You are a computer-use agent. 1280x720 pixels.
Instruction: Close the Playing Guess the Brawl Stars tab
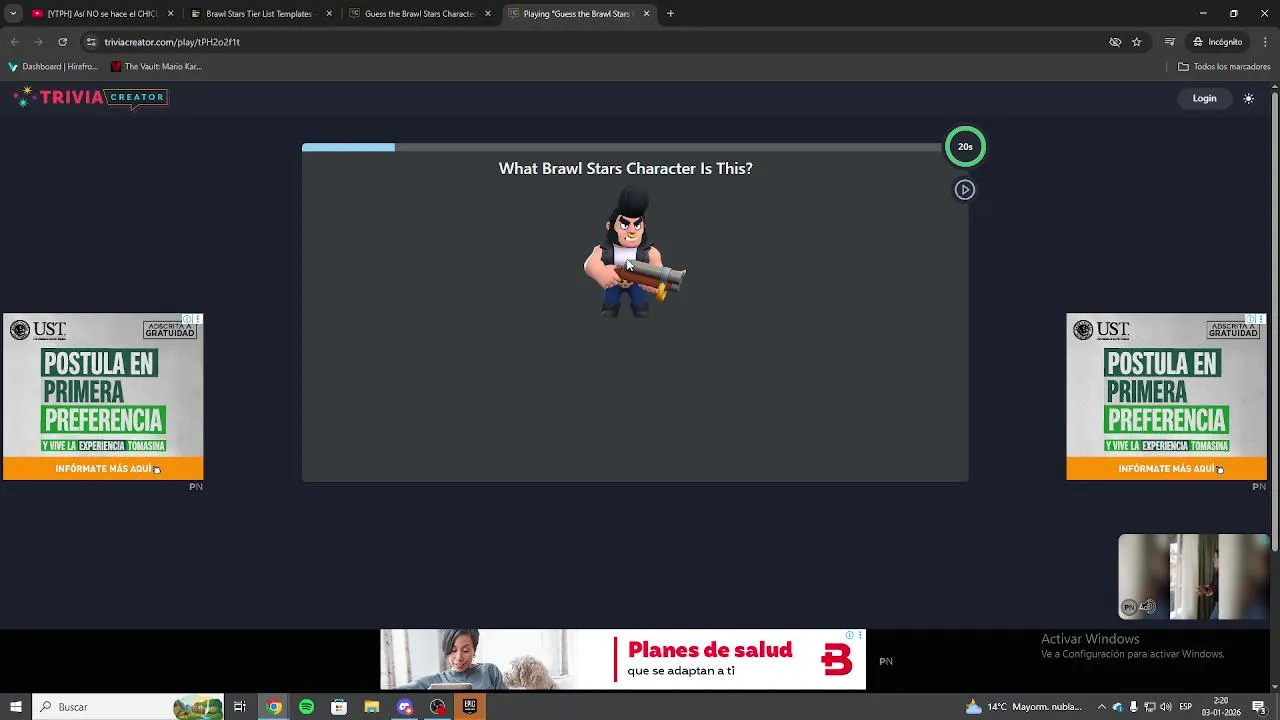[646, 14]
